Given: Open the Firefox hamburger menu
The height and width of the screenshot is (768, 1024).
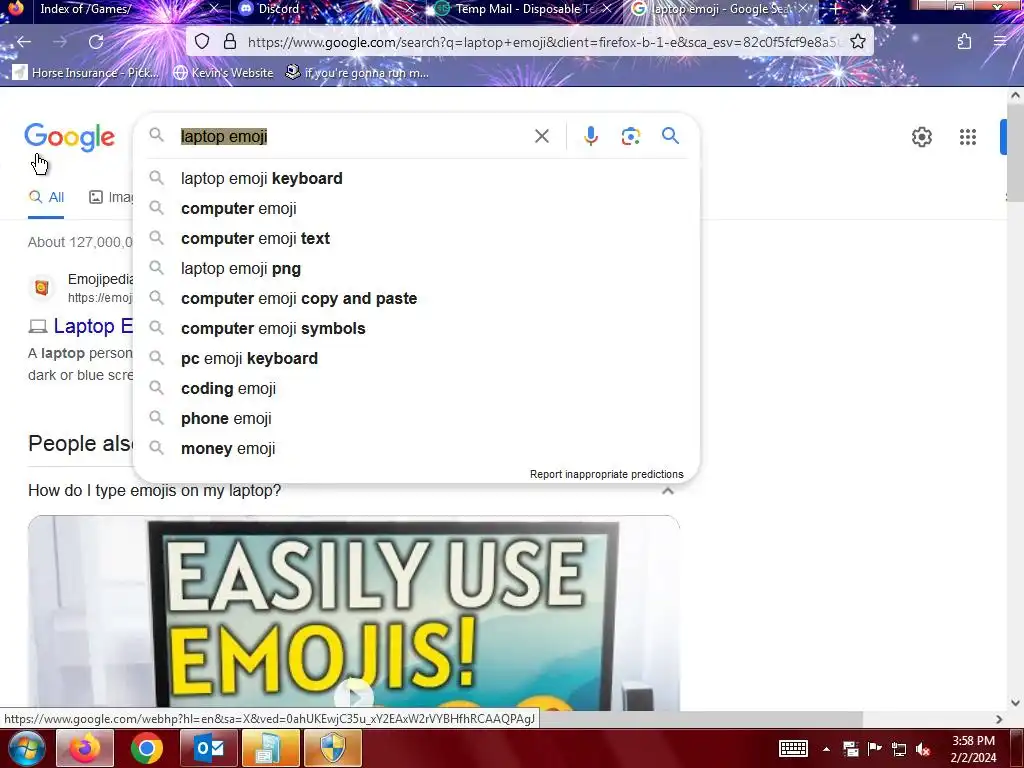Looking at the screenshot, I should pyautogui.click(x=1000, y=42).
